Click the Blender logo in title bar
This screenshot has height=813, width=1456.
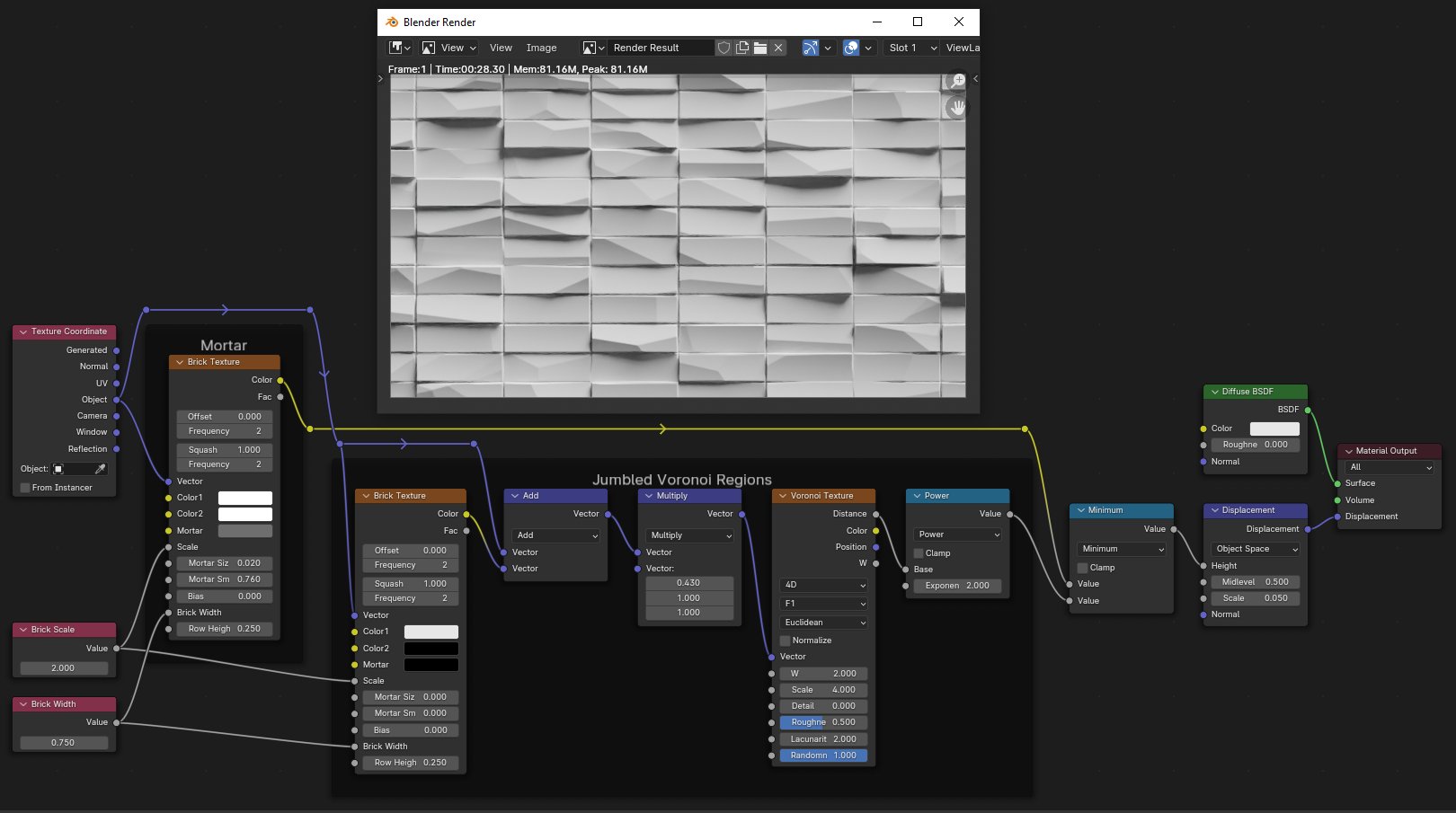(x=392, y=22)
